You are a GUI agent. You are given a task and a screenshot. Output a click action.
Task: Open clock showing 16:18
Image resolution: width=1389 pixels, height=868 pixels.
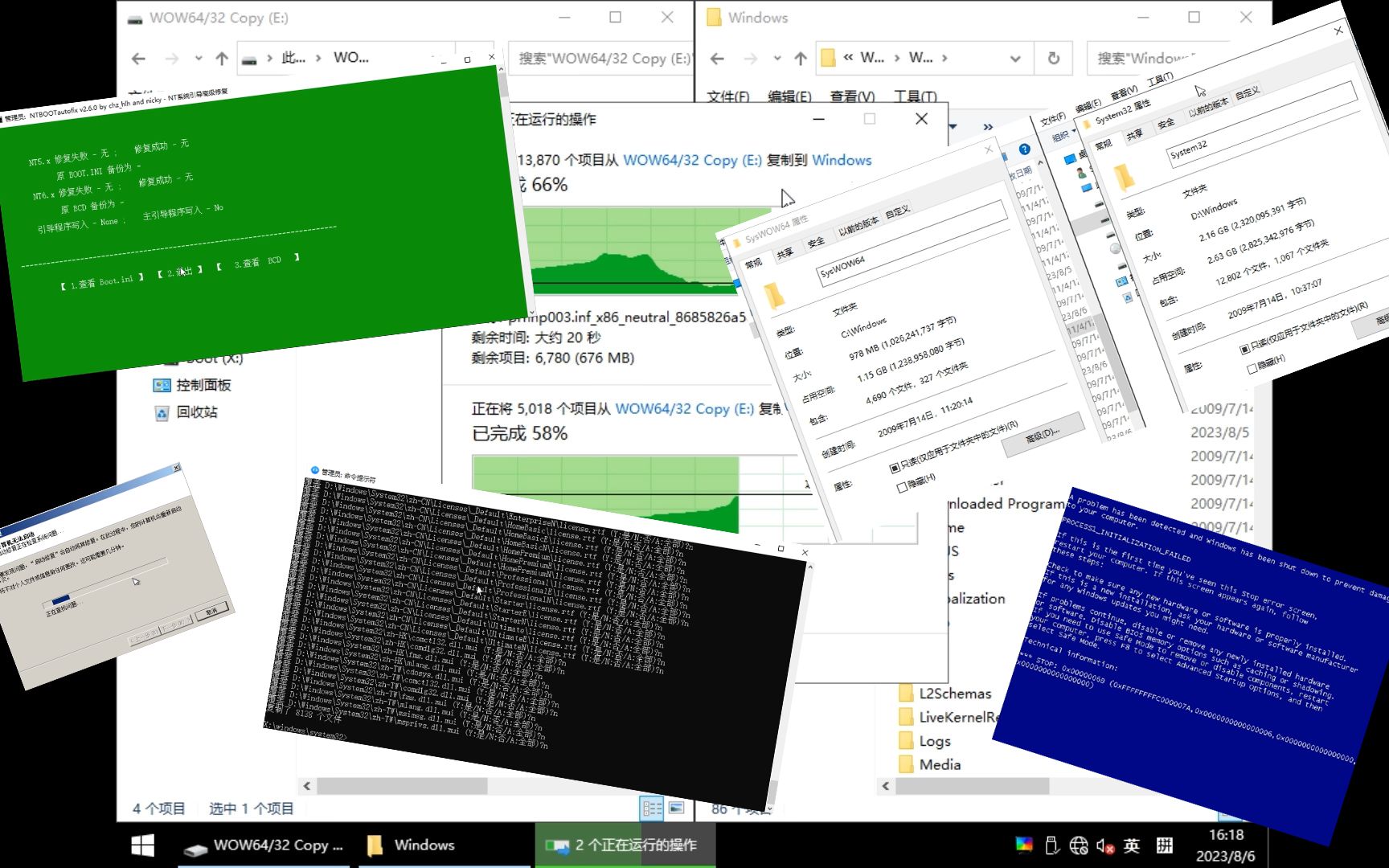1226,845
